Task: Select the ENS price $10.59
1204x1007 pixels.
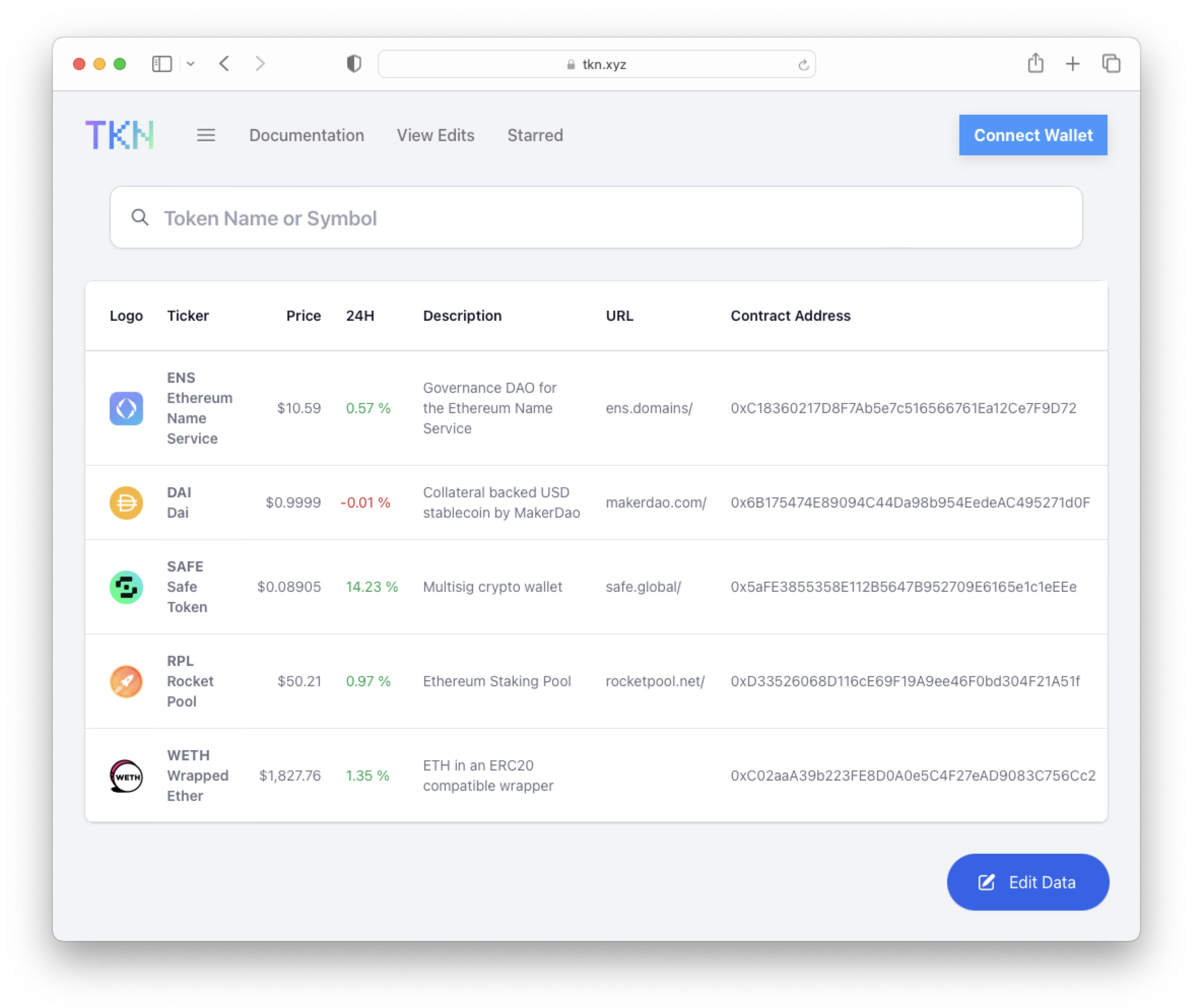Action: coord(298,408)
